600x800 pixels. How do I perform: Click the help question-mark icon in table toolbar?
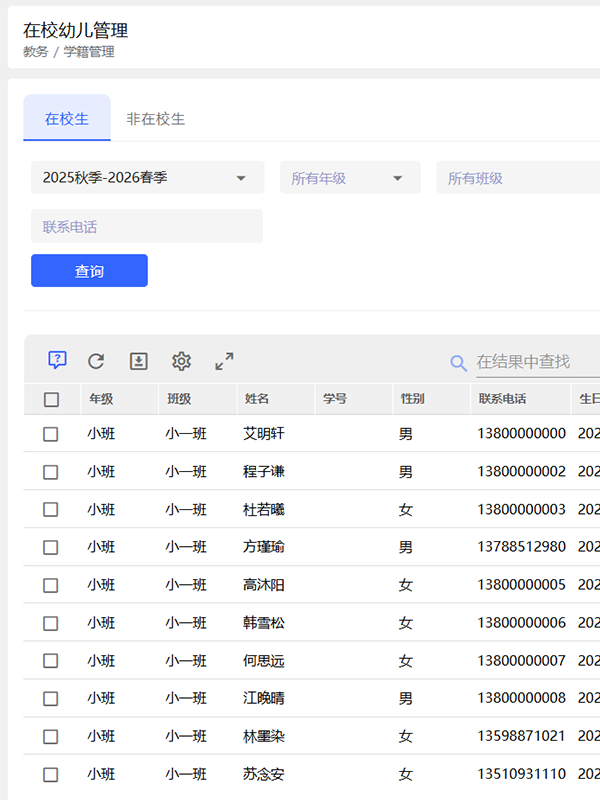pos(58,360)
